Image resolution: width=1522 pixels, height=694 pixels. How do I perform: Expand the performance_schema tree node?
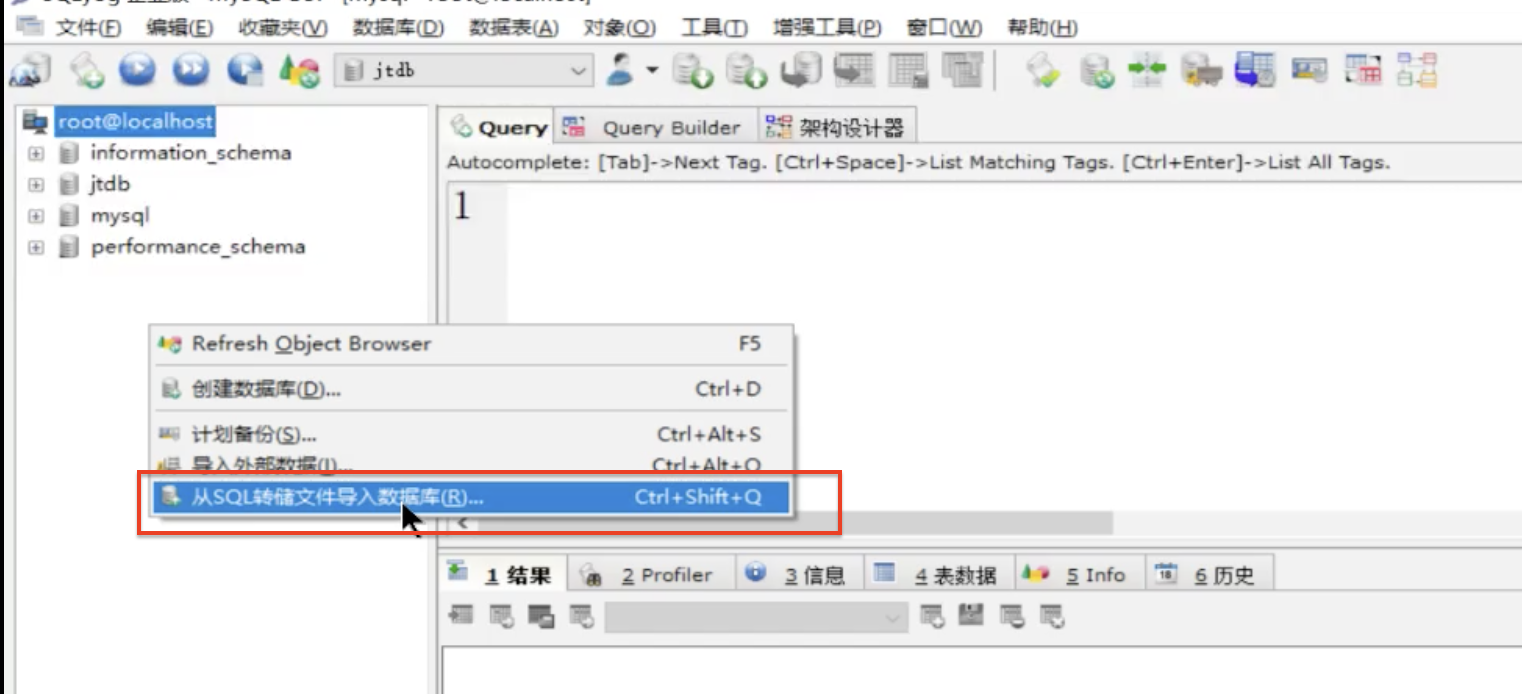(36, 247)
